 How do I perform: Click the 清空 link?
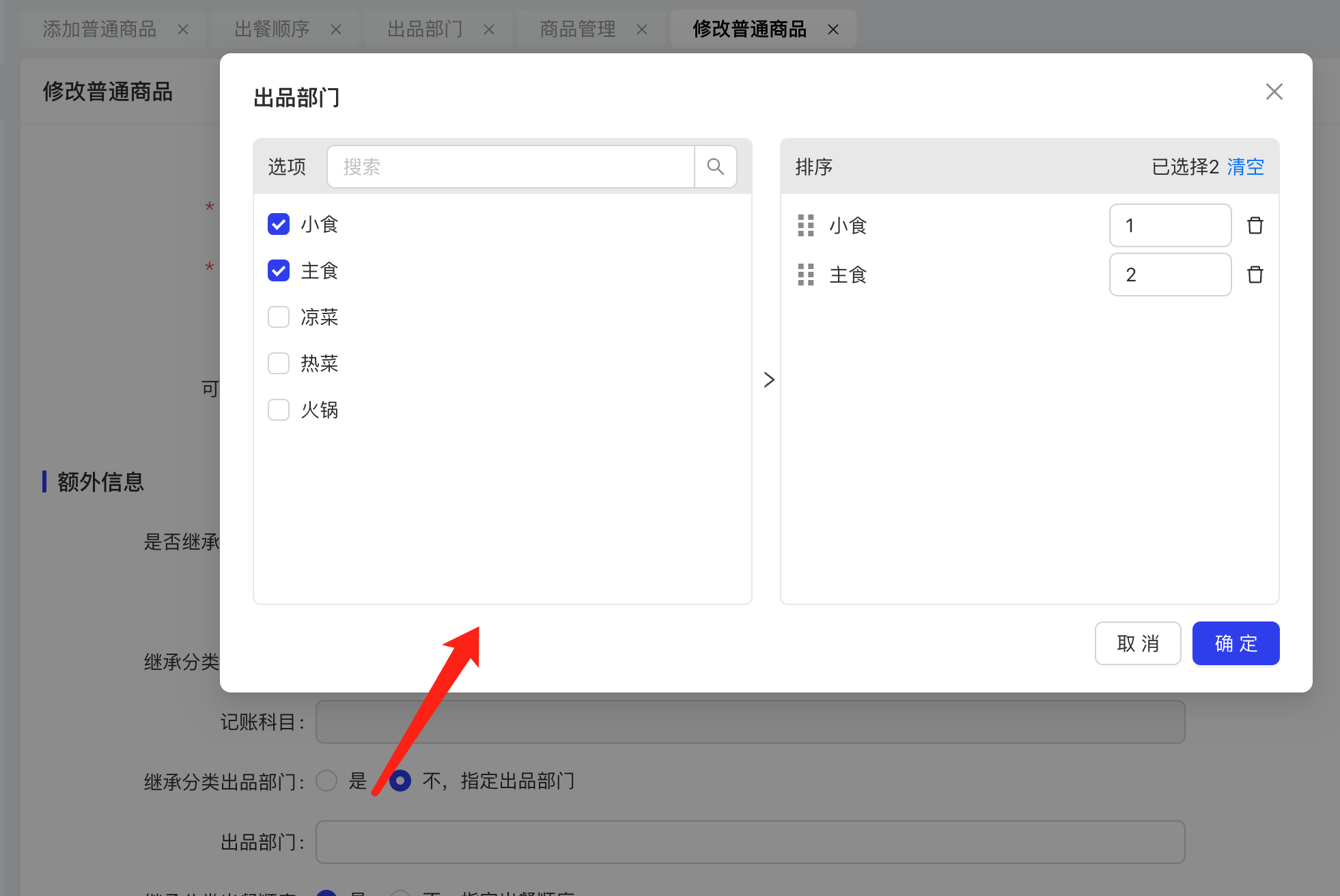[1245, 167]
